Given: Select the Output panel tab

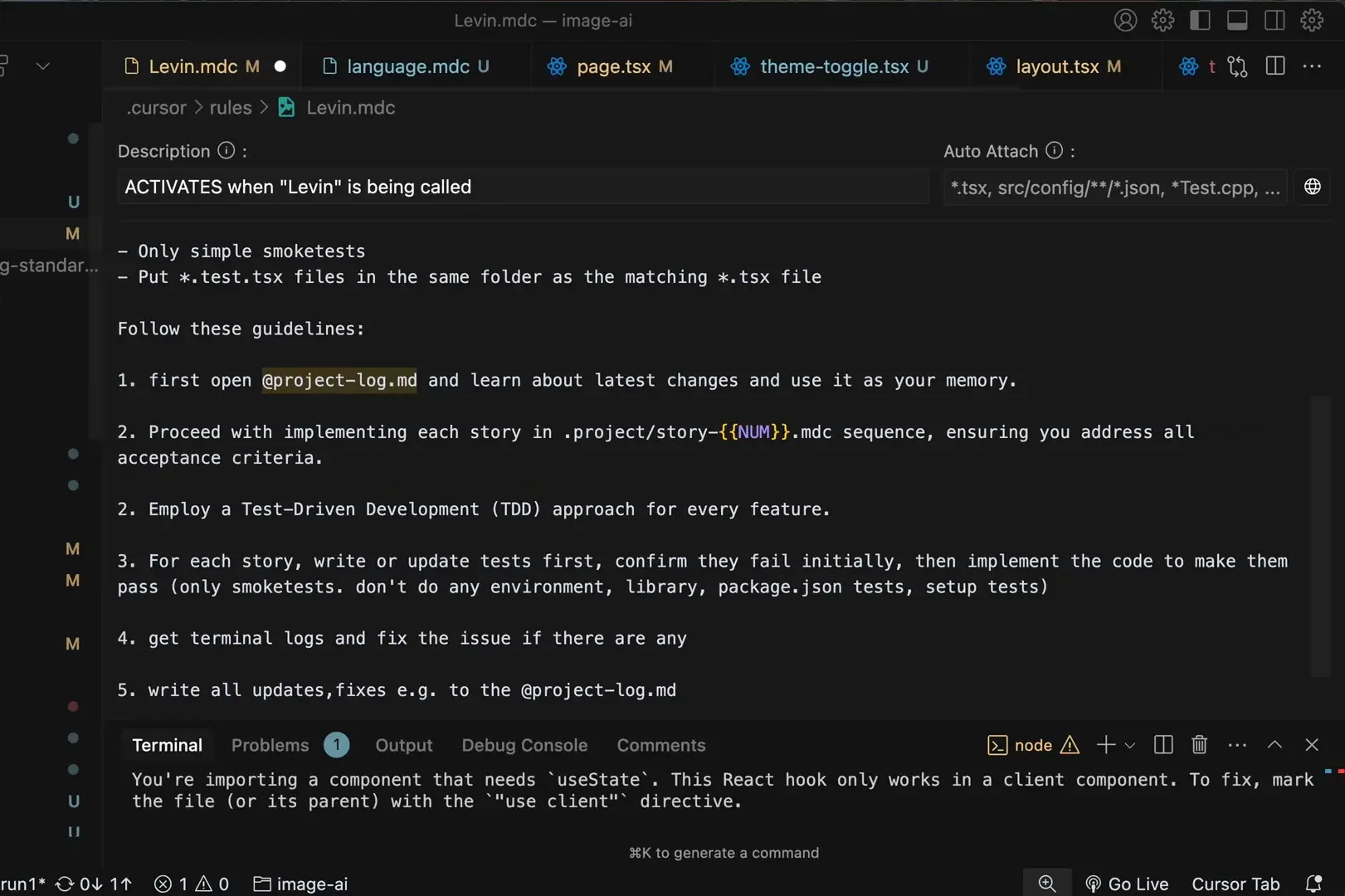Looking at the screenshot, I should (404, 745).
